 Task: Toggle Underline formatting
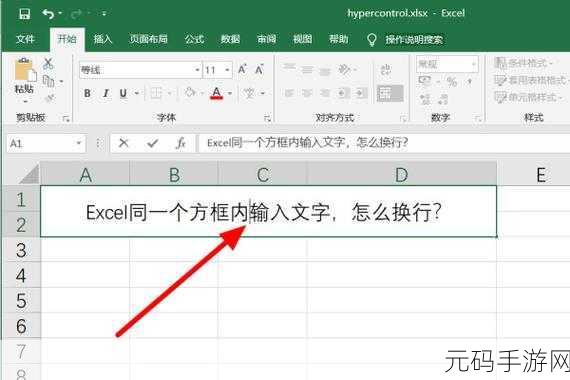[123, 93]
